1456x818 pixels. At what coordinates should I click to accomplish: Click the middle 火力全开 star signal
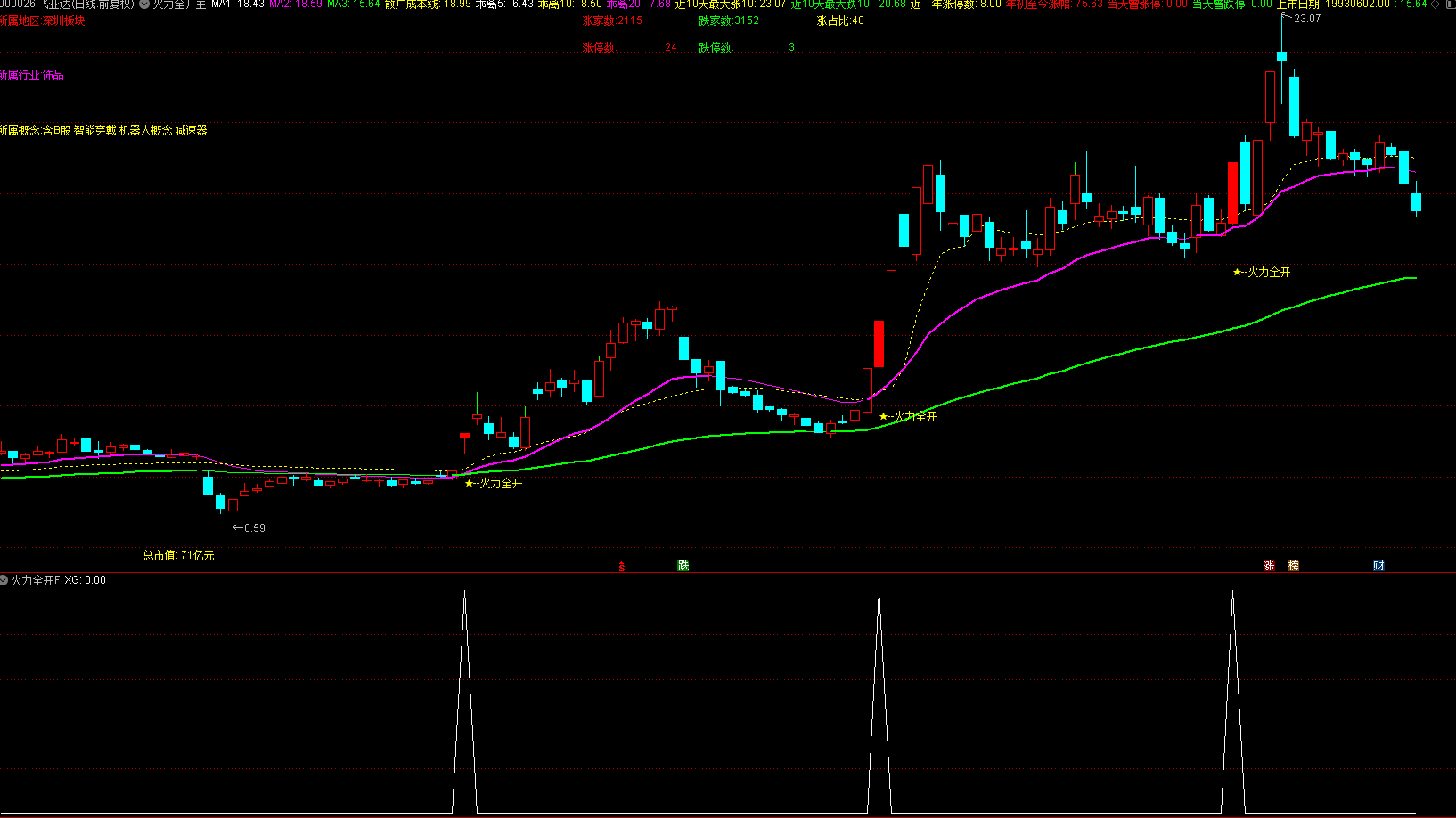(908, 416)
